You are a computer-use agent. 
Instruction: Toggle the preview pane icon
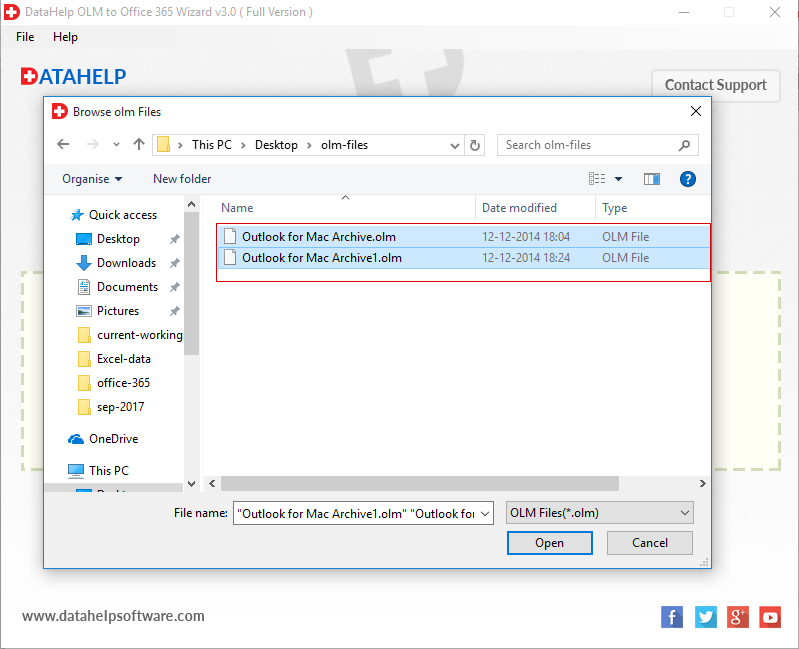click(x=652, y=179)
